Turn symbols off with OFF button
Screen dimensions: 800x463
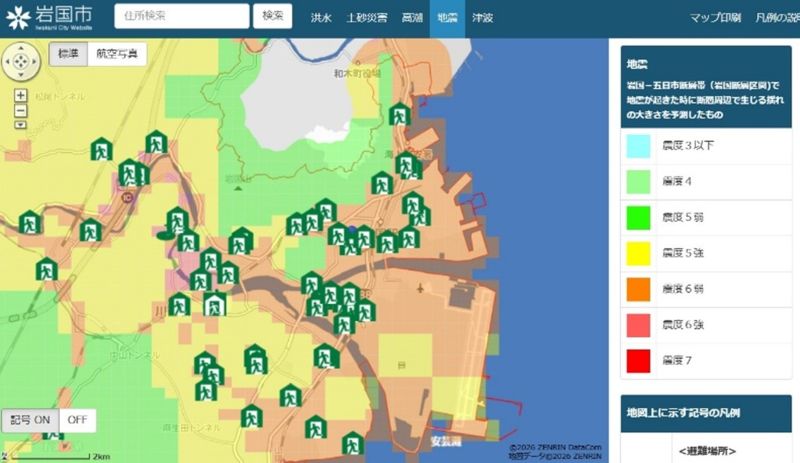coord(78,421)
